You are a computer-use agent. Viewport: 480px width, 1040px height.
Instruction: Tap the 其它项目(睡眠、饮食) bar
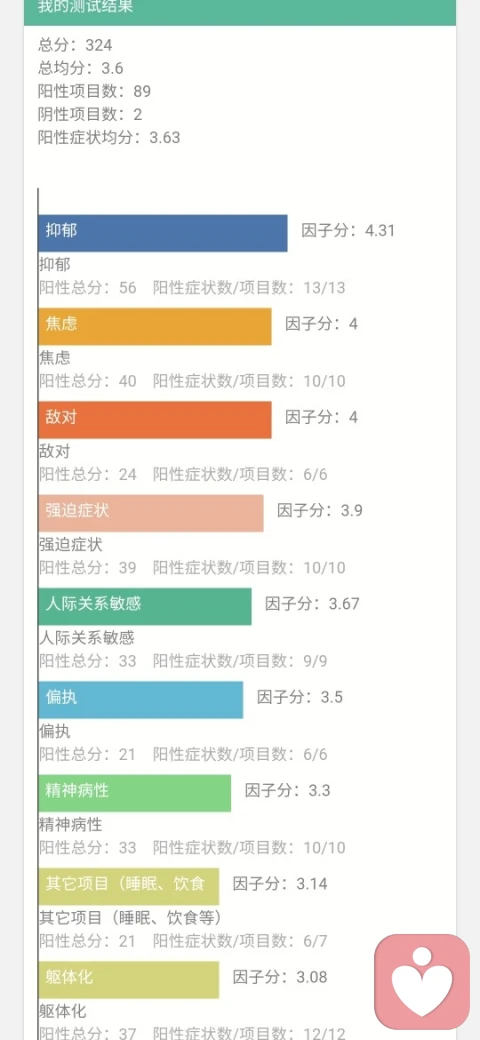coord(129,886)
